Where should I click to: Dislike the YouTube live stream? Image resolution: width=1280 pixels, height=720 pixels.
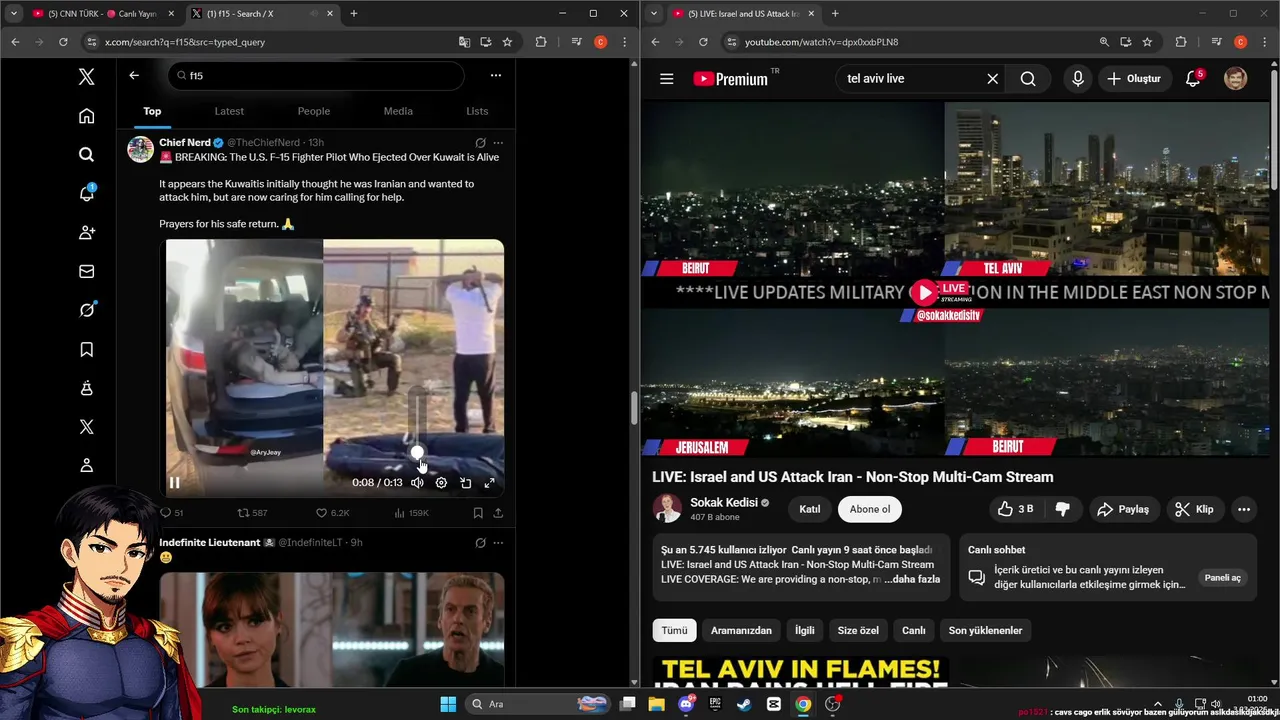(x=1062, y=509)
